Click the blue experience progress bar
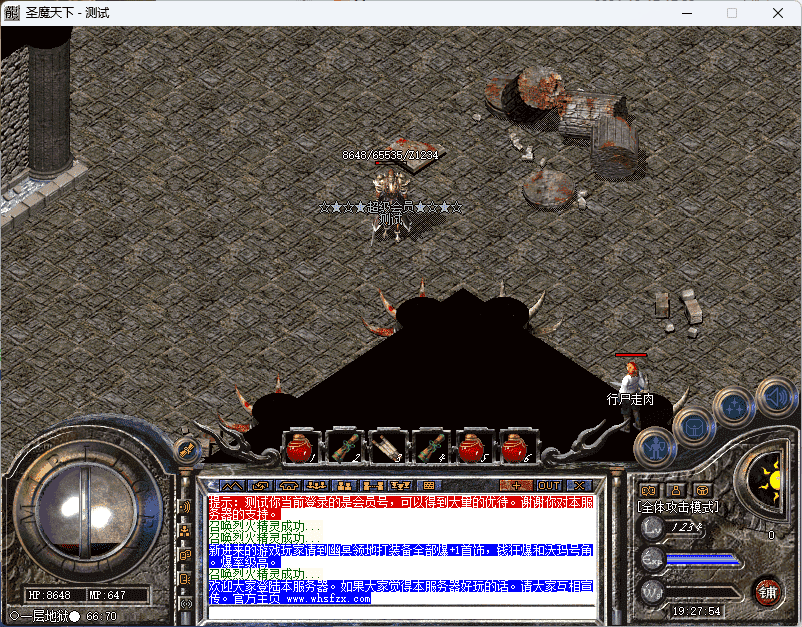 tap(703, 560)
